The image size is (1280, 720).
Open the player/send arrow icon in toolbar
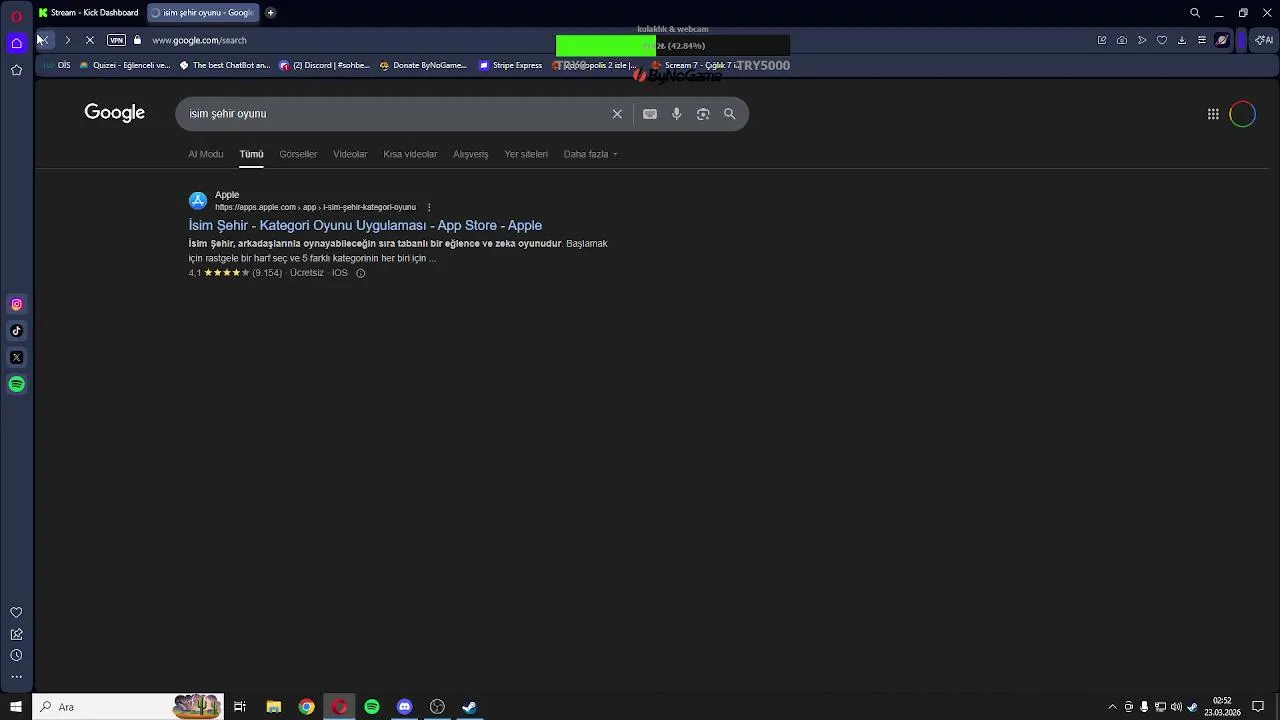tap(1142, 40)
